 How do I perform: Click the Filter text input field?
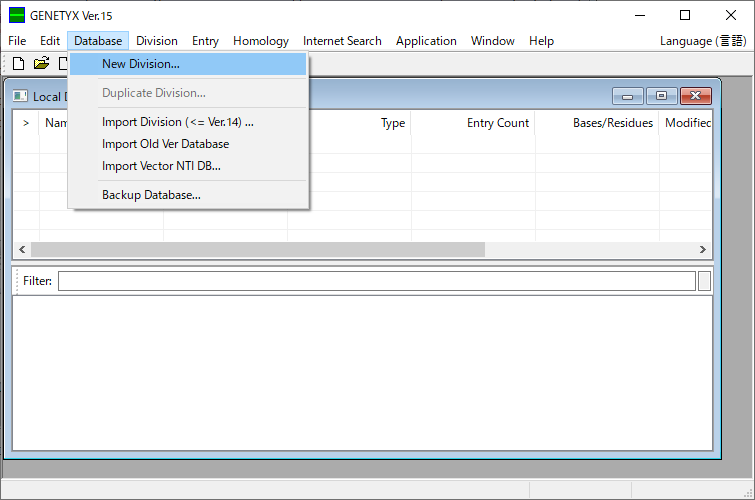pos(377,281)
